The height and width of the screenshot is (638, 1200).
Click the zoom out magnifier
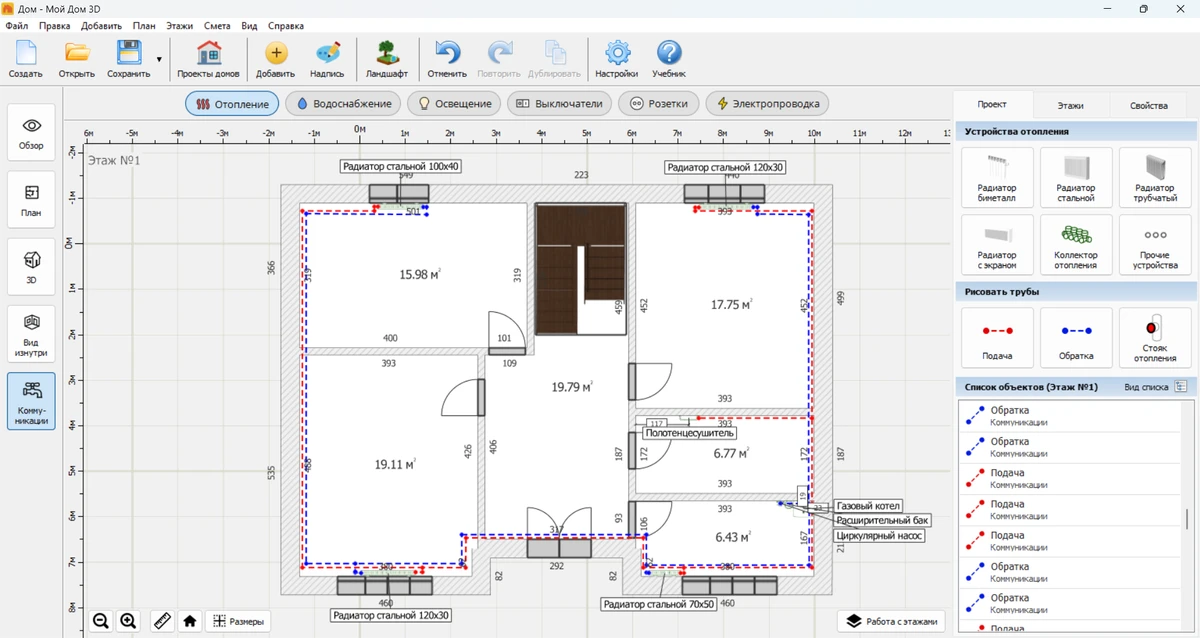101,621
